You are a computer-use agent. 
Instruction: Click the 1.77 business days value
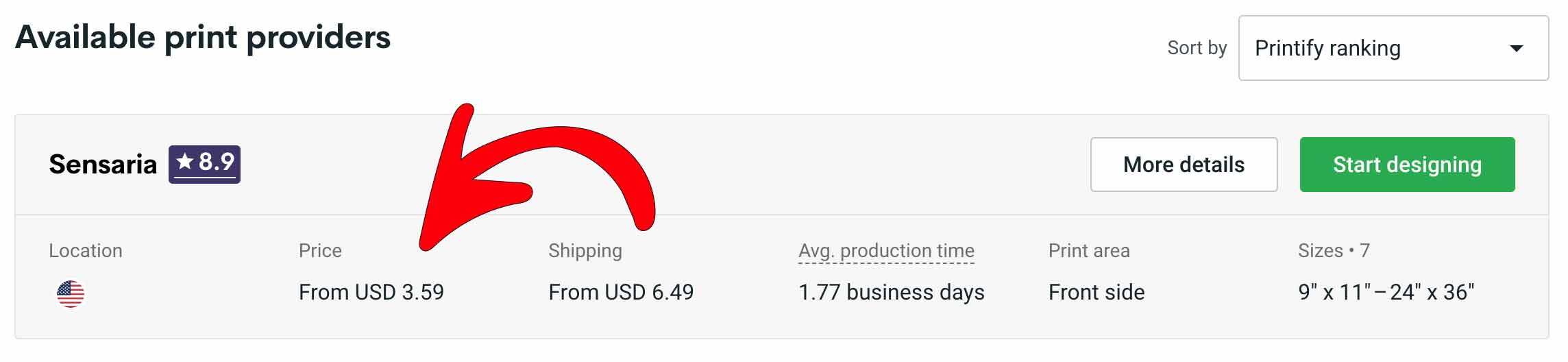click(x=891, y=293)
